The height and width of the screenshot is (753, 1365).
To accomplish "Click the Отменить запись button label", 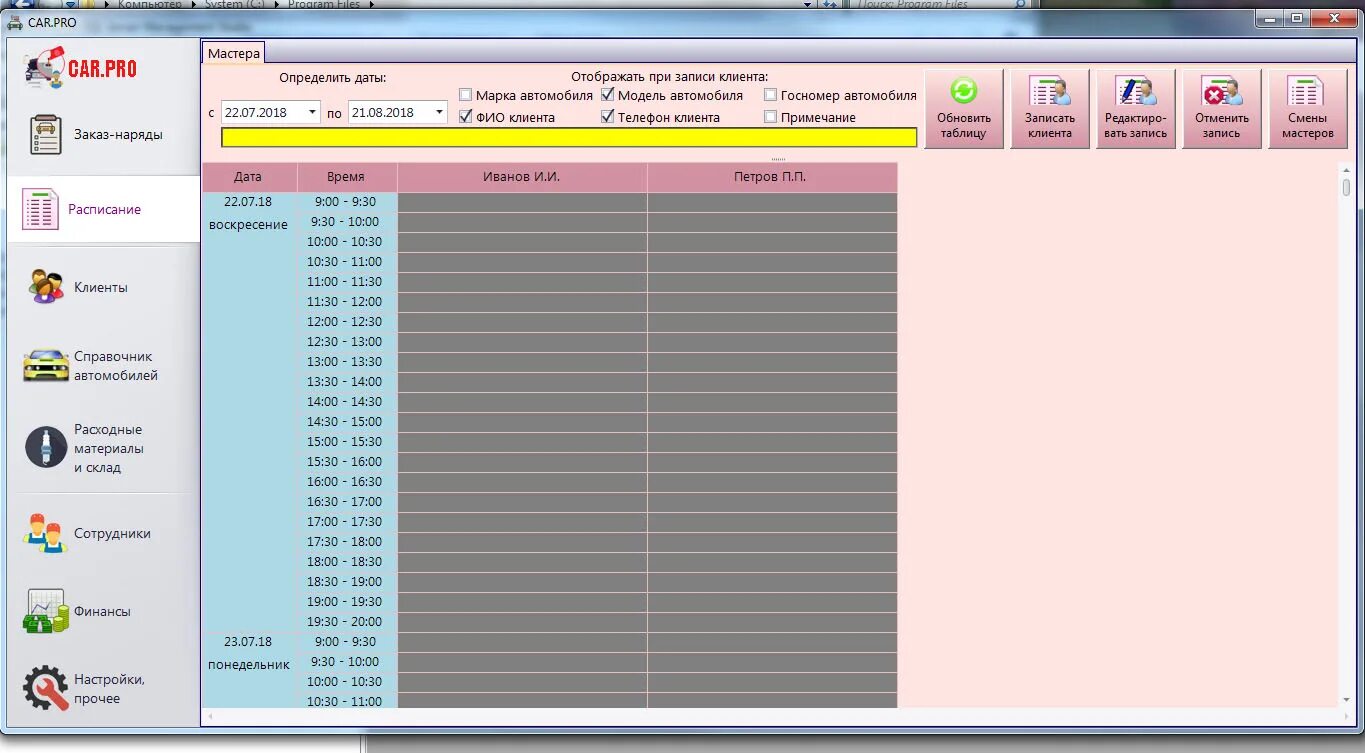I will (1222, 125).
